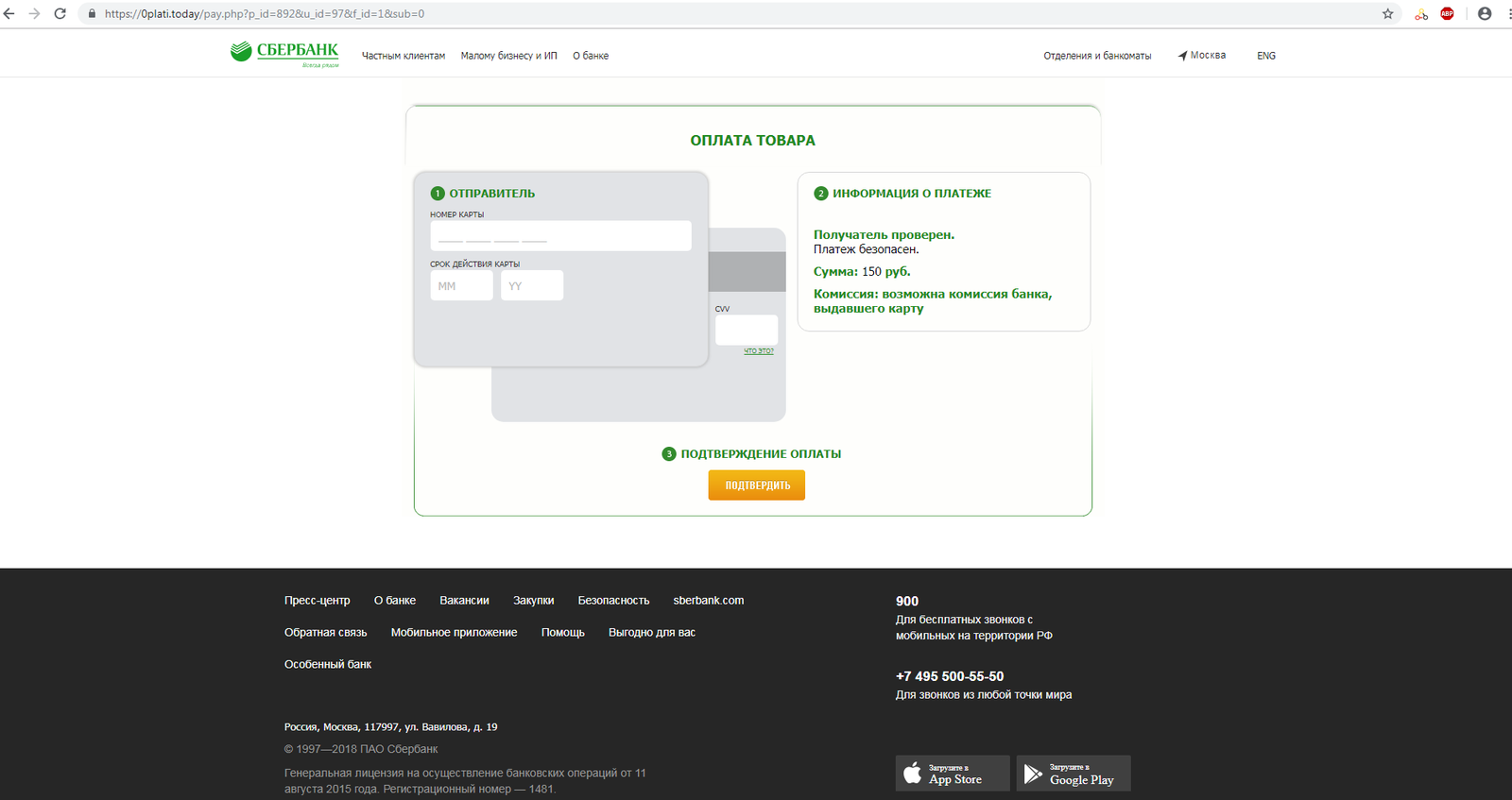Focus the card number field
1512x800 pixels.
tap(560, 236)
